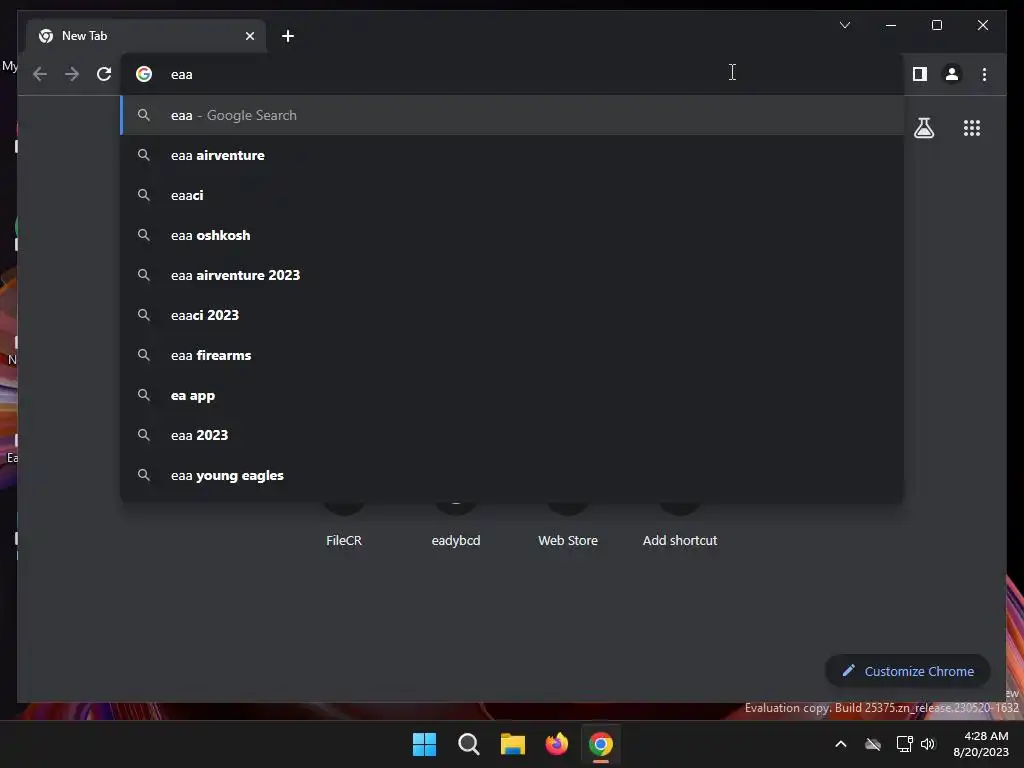Open taskbar Search
This screenshot has width=1024, height=768.
pyautogui.click(x=469, y=744)
